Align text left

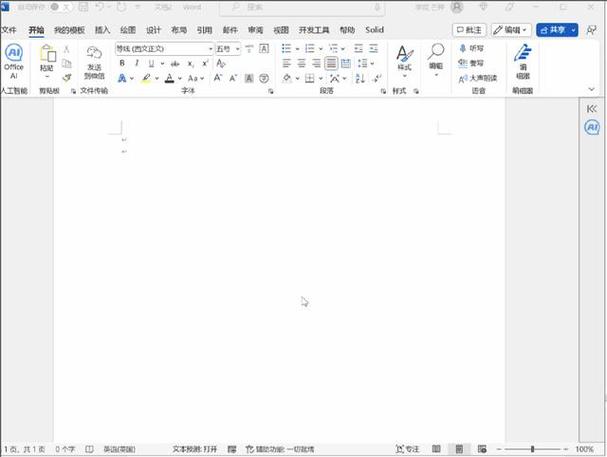click(x=286, y=63)
